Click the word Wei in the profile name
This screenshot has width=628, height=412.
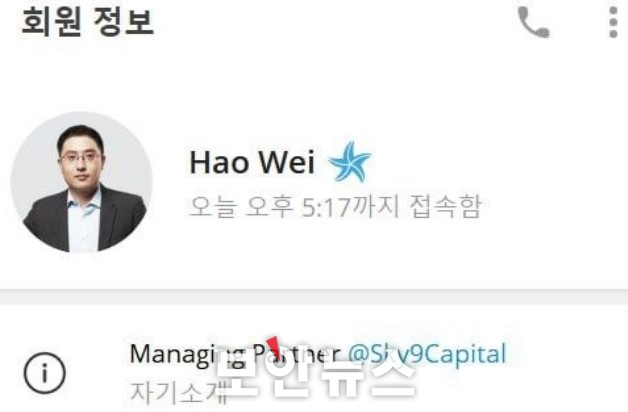286,162
